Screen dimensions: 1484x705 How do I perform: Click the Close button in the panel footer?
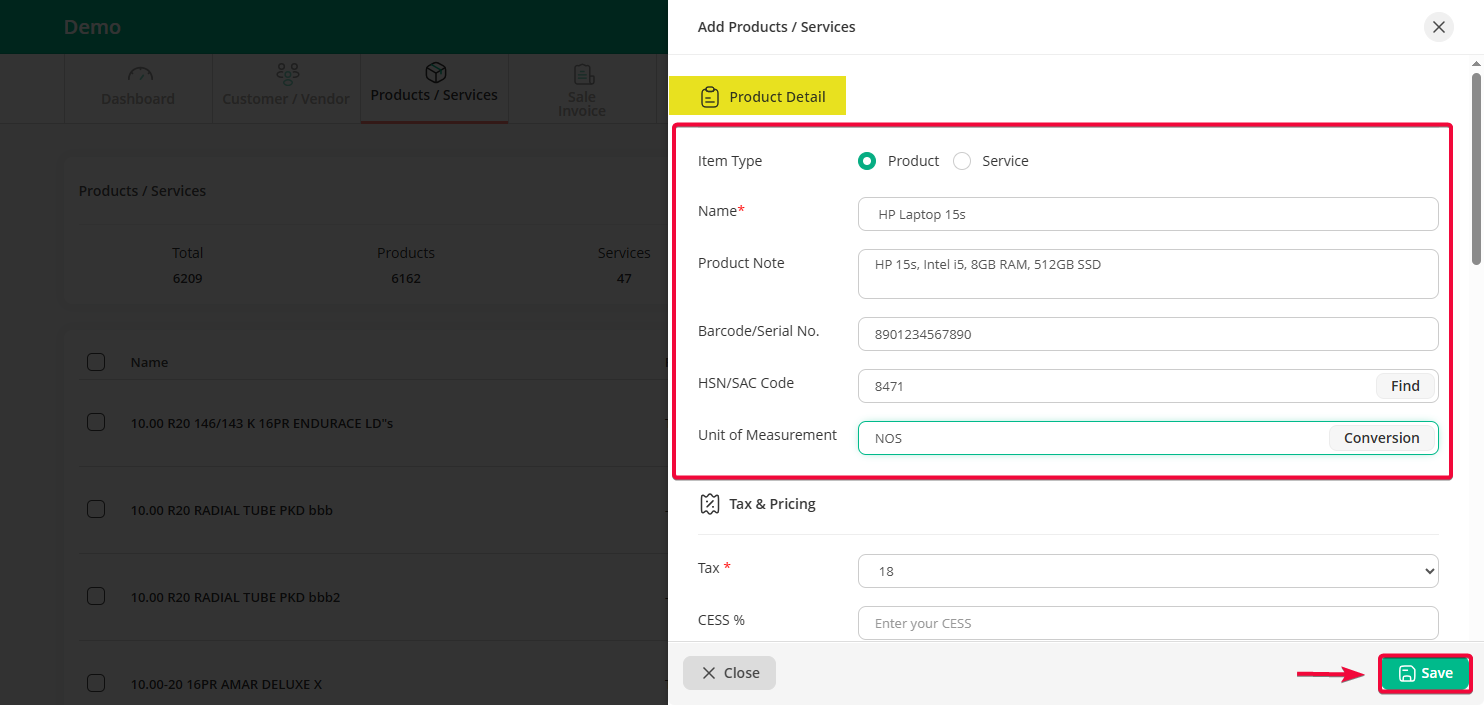729,673
